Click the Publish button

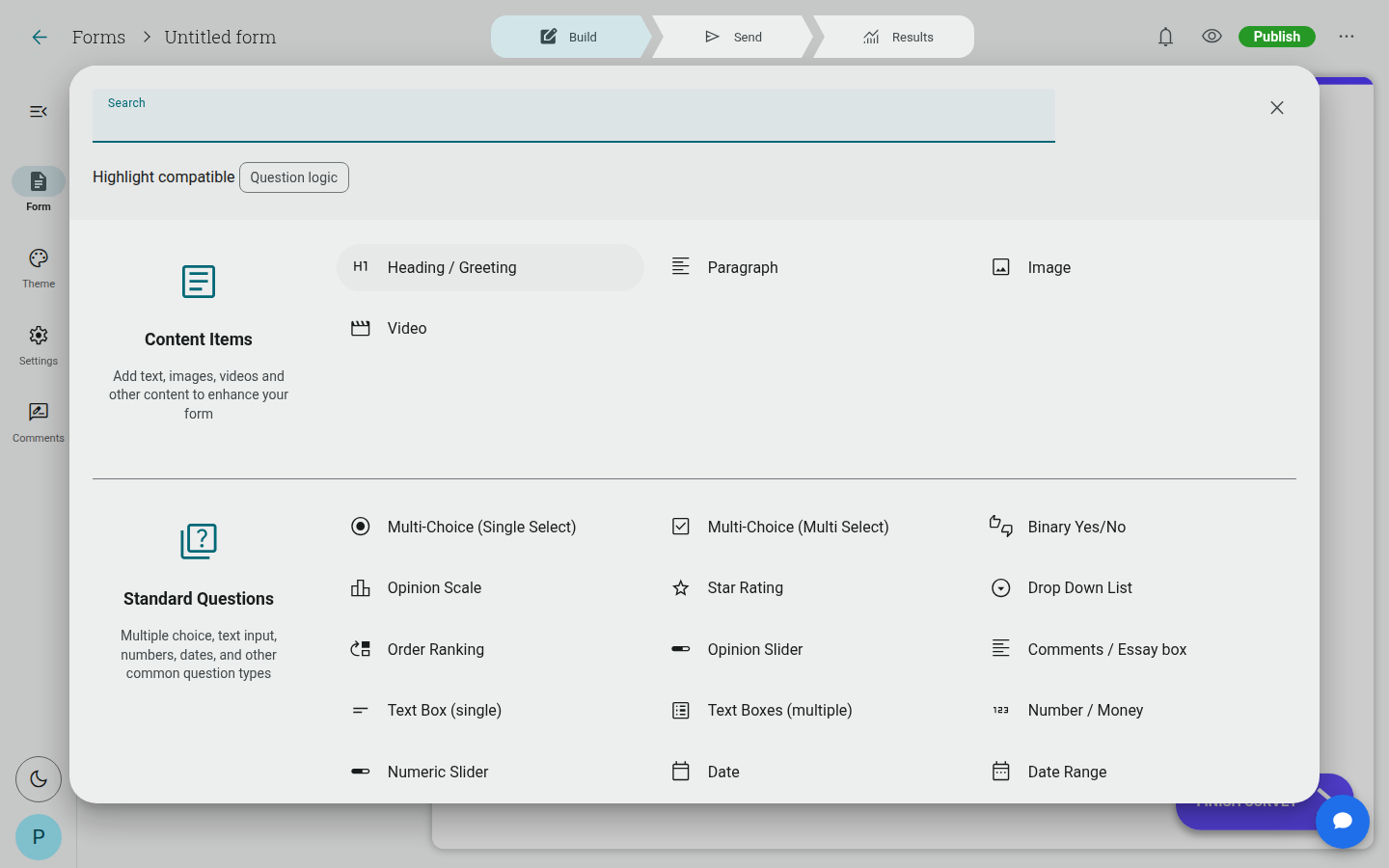pyautogui.click(x=1277, y=37)
